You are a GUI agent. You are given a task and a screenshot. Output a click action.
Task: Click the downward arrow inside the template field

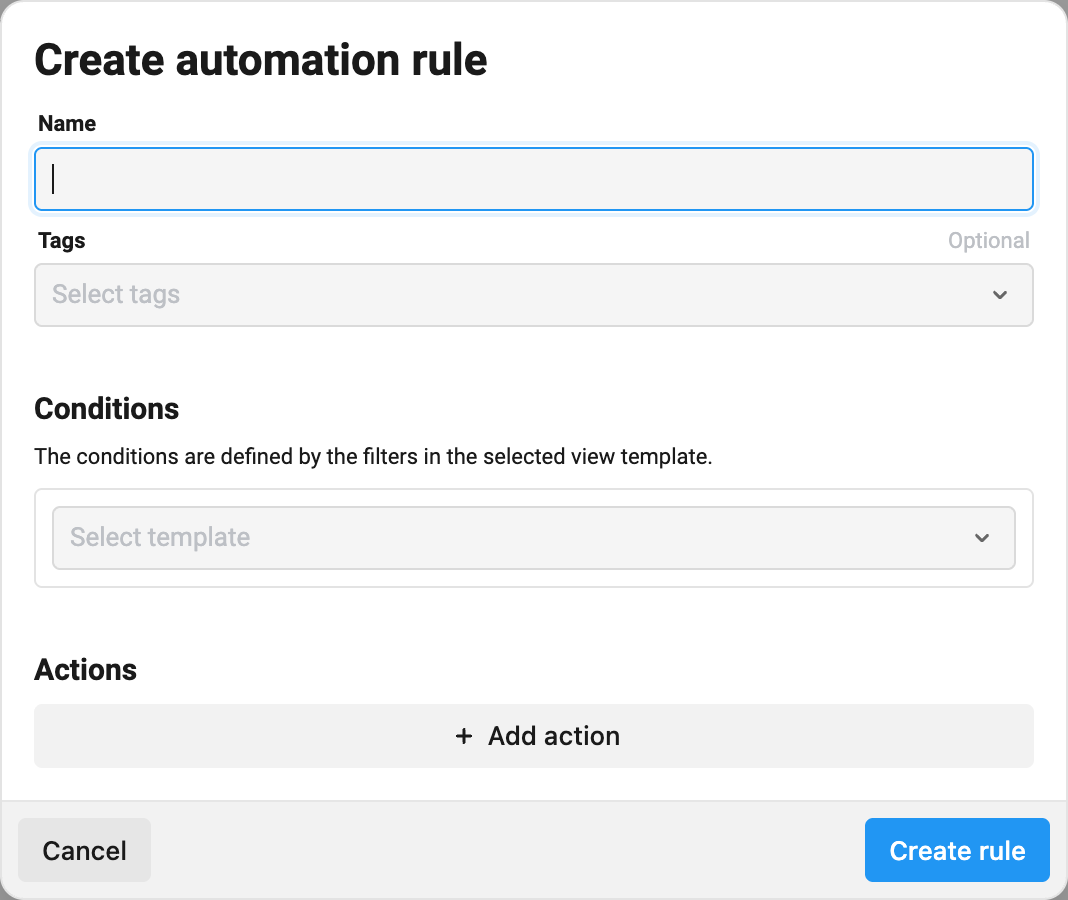point(981,537)
